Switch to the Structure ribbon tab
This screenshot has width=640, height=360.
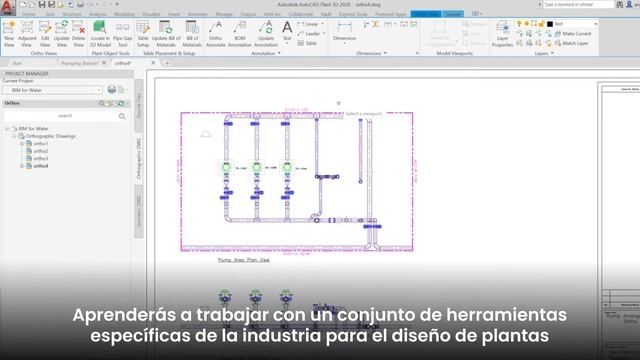(x=72, y=14)
